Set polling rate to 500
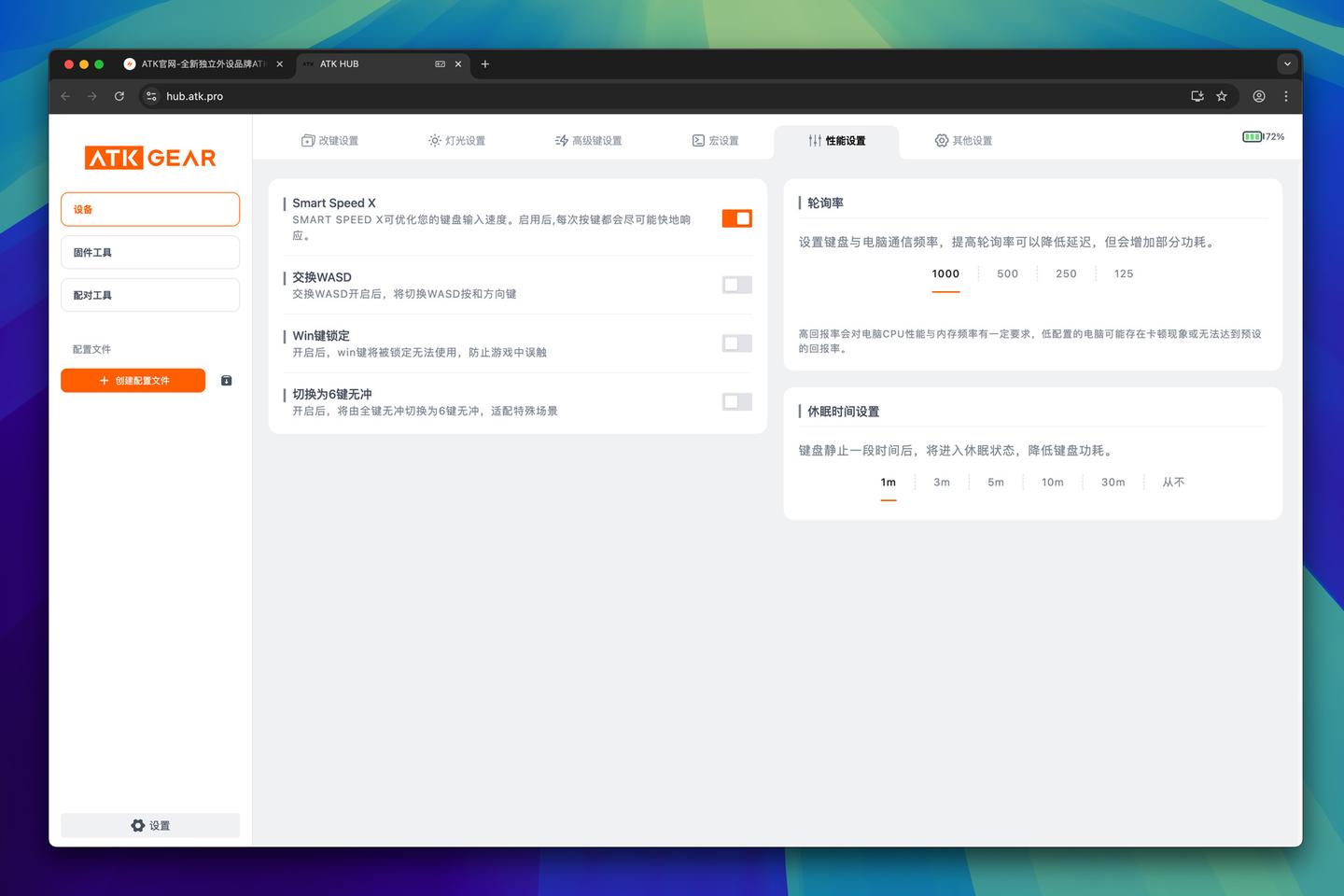This screenshot has height=896, width=1344. 1007,273
